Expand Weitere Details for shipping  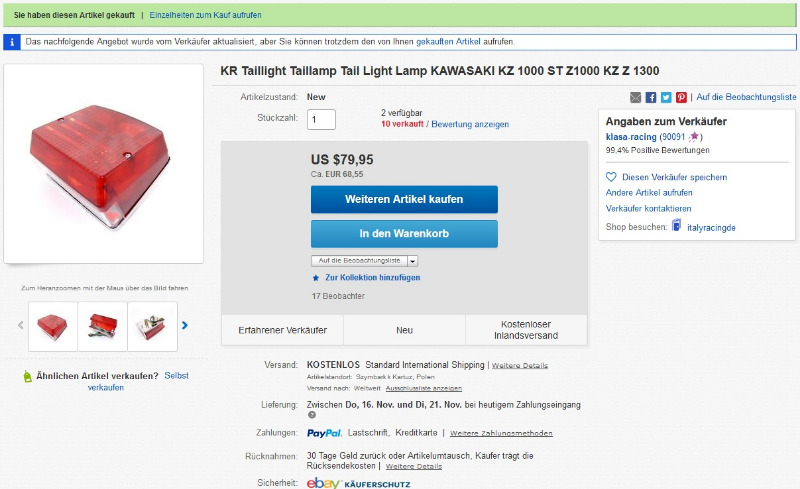point(520,366)
